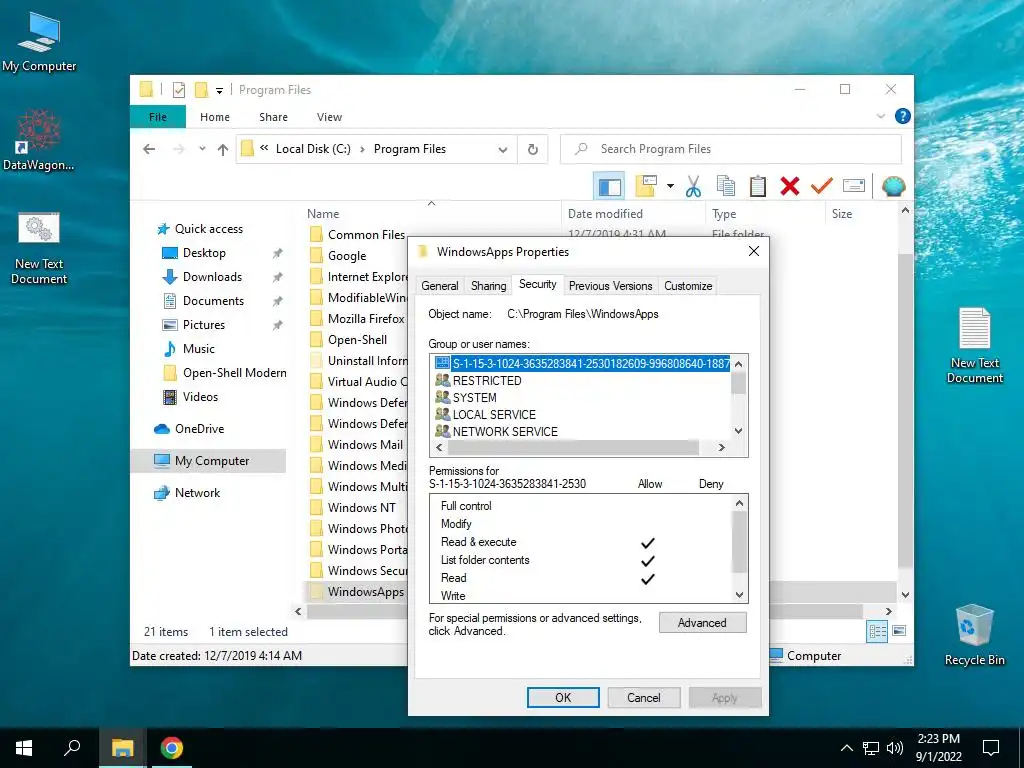Click the Rename toolbar icon
The image size is (1024, 768).
[854, 186]
